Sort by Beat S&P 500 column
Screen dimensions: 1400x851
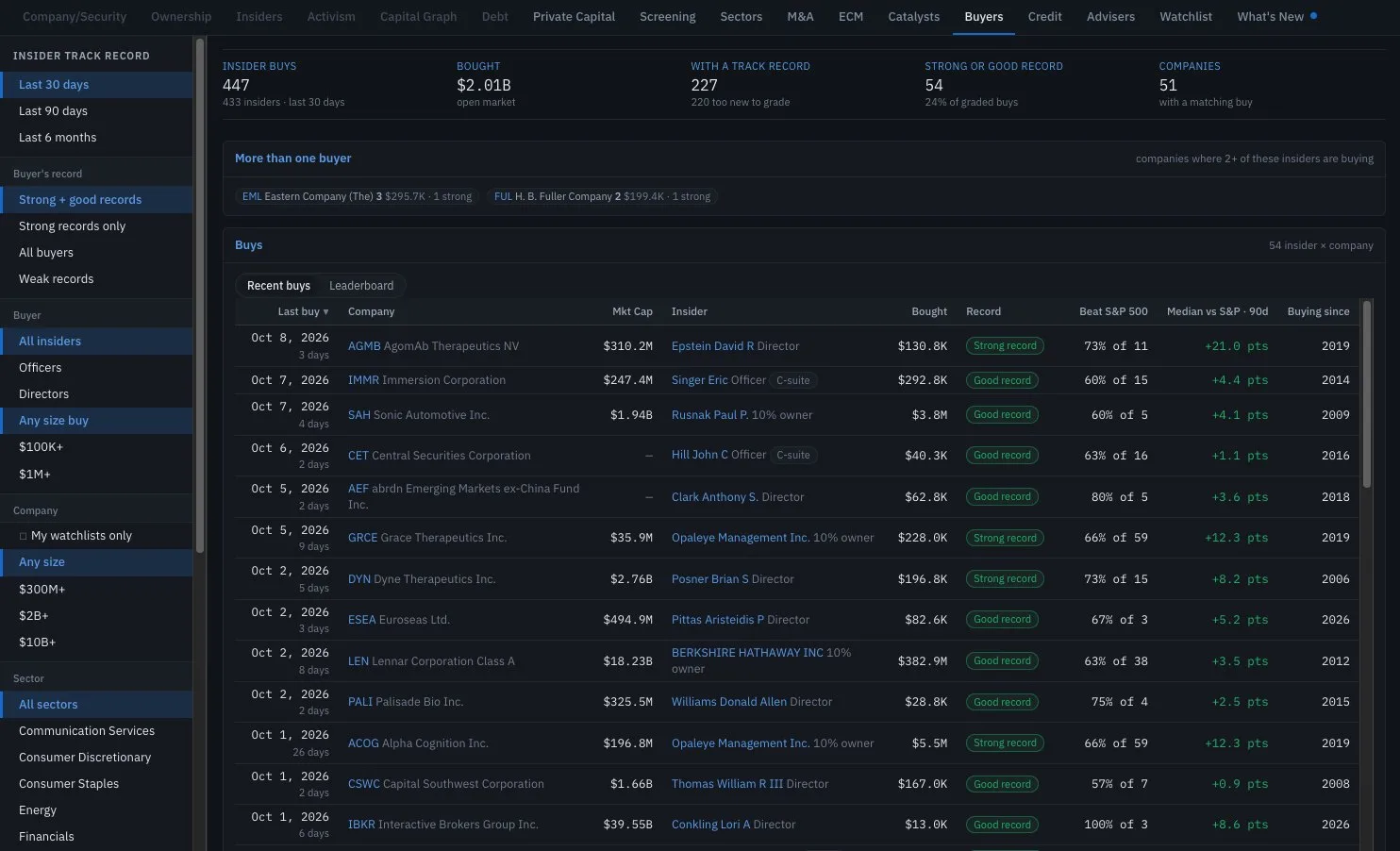(1113, 311)
